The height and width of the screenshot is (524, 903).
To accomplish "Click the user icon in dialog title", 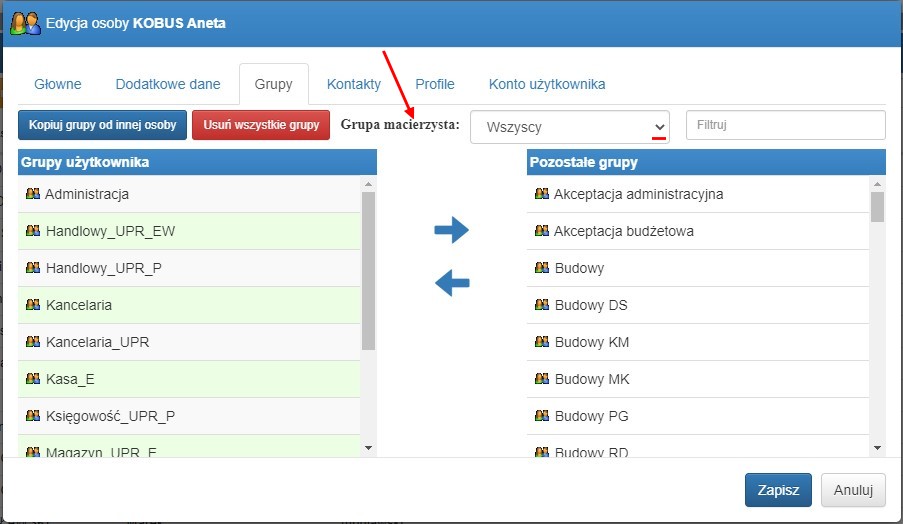I will [x=25, y=23].
